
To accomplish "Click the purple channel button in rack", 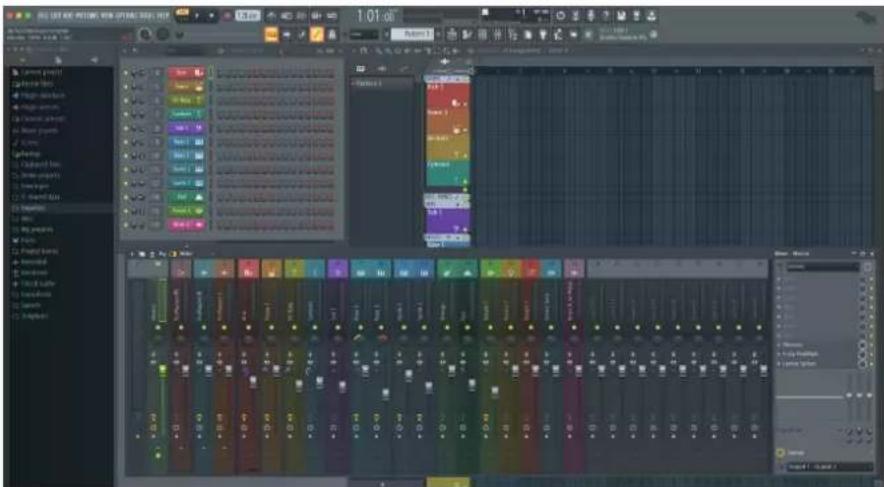I will click(x=187, y=128).
